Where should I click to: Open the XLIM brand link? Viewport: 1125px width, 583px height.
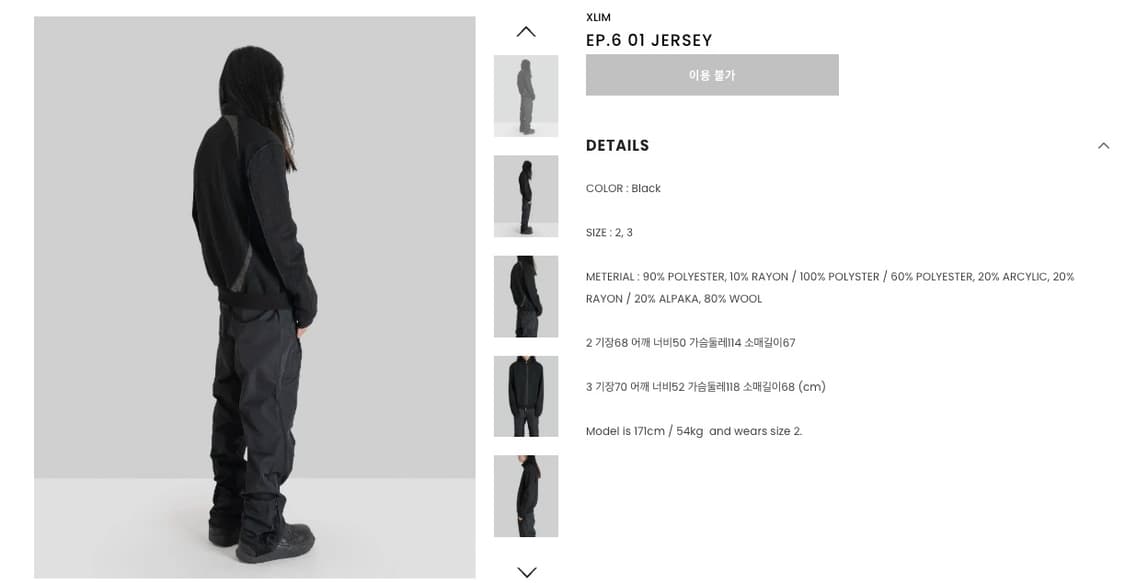(598, 17)
